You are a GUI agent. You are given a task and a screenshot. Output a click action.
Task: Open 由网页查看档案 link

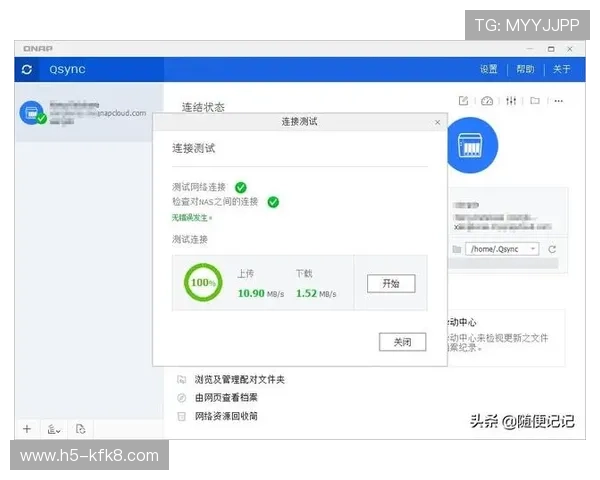(226, 398)
